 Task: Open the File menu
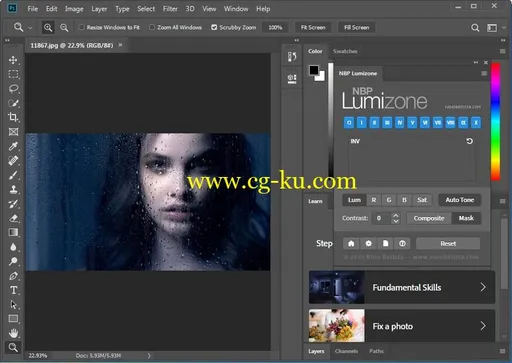[x=33, y=9]
